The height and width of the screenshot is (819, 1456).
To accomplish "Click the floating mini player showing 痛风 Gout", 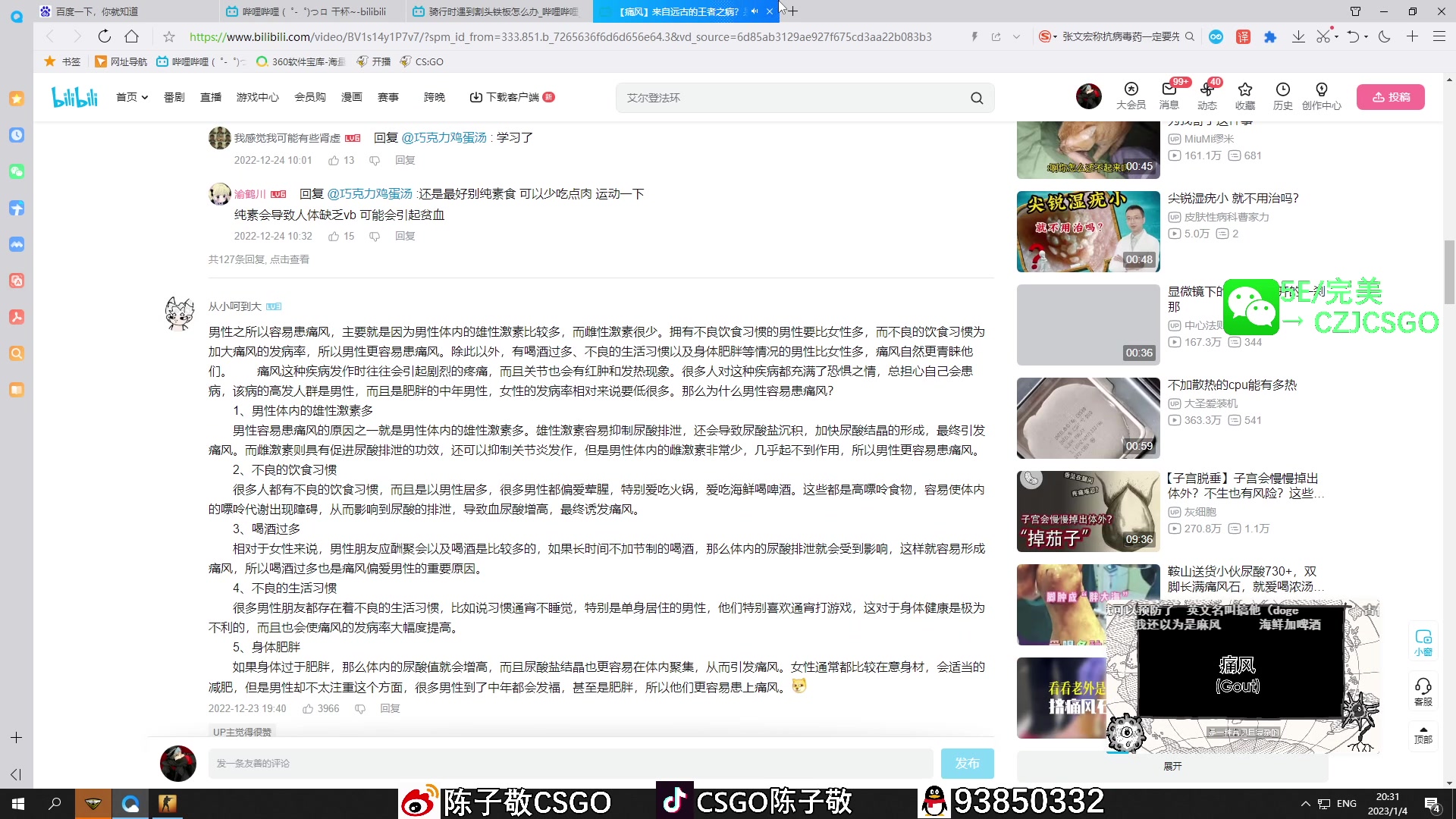I will [x=1241, y=676].
